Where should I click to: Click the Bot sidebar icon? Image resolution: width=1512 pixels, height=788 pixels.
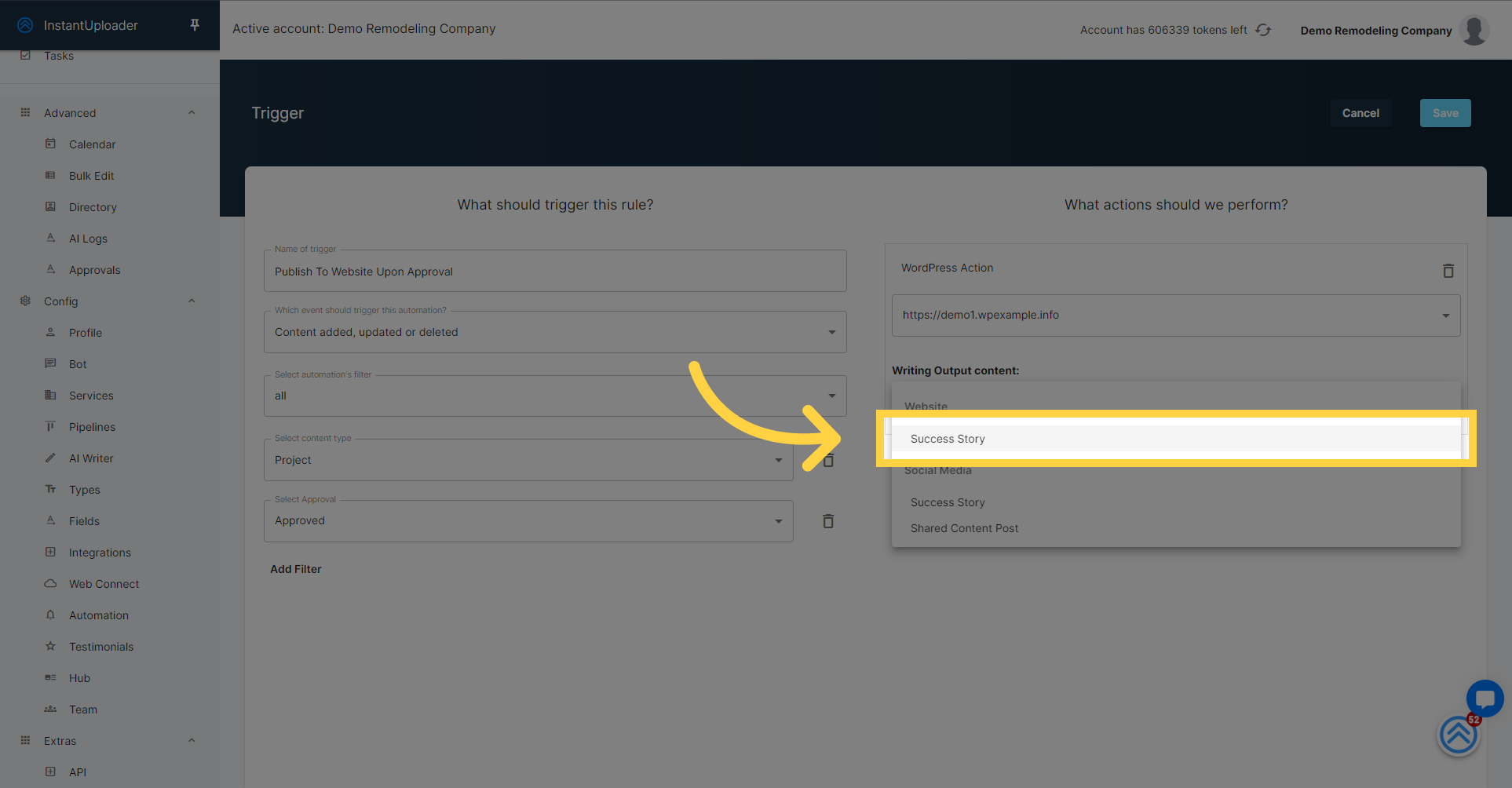[50, 363]
